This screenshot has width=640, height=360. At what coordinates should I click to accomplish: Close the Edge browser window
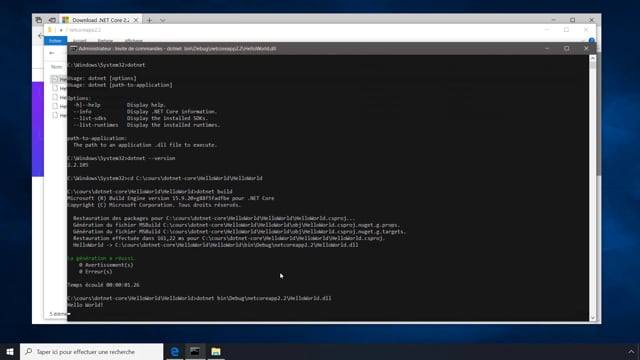click(591, 20)
